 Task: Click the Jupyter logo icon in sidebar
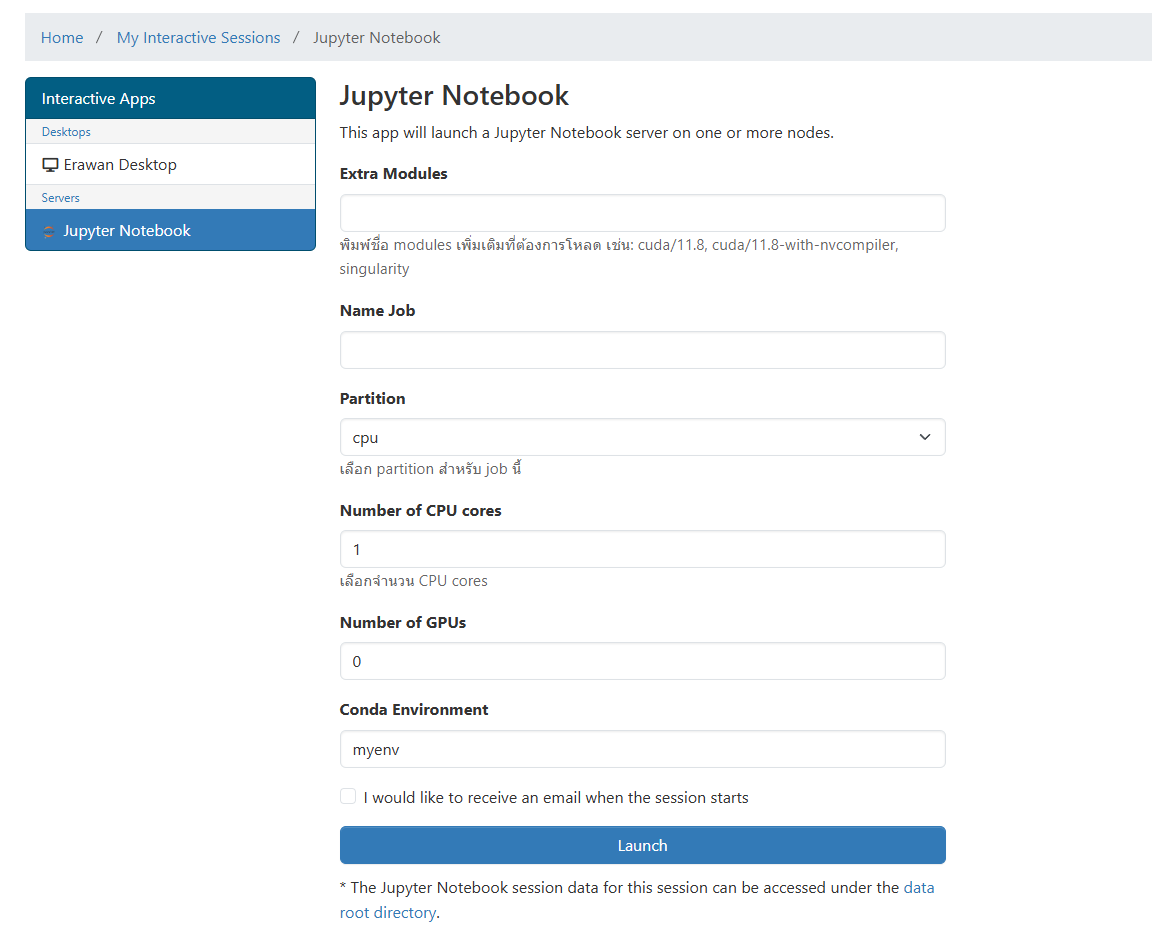pyautogui.click(x=50, y=231)
